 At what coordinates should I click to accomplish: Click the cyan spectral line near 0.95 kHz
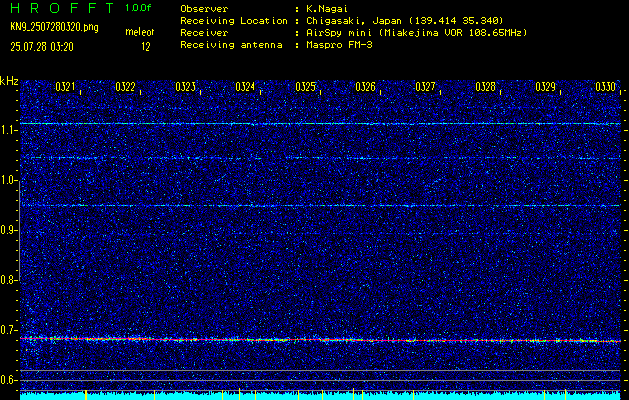(x=320, y=205)
